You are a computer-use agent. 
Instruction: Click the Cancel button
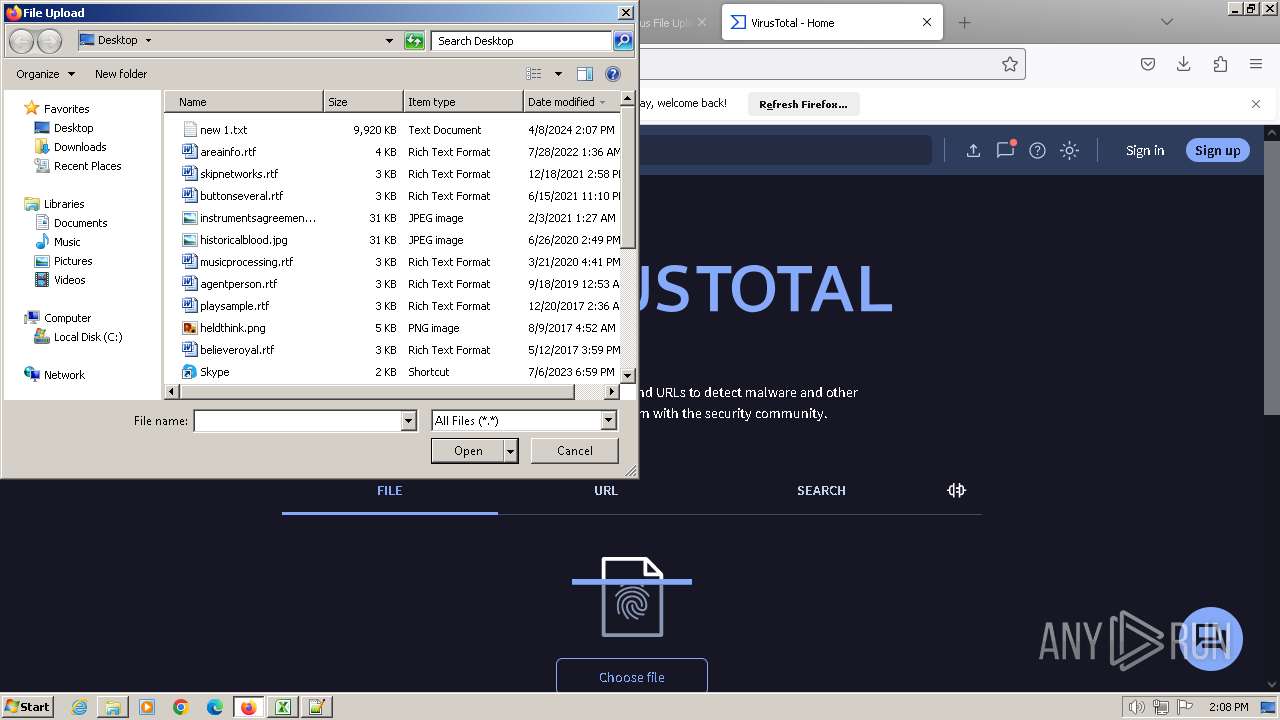[574, 451]
